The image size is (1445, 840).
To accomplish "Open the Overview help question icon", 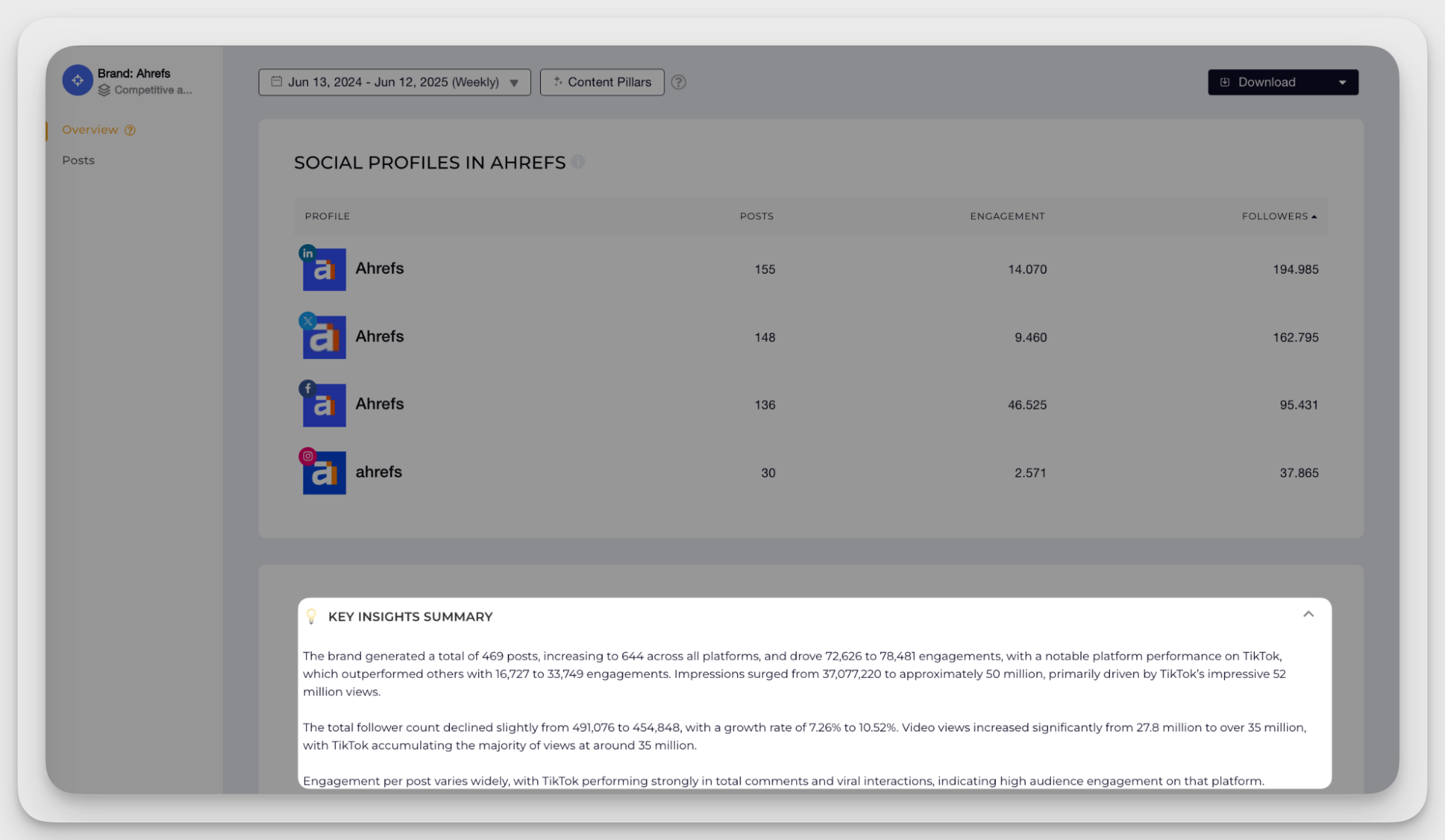I will (x=130, y=130).
